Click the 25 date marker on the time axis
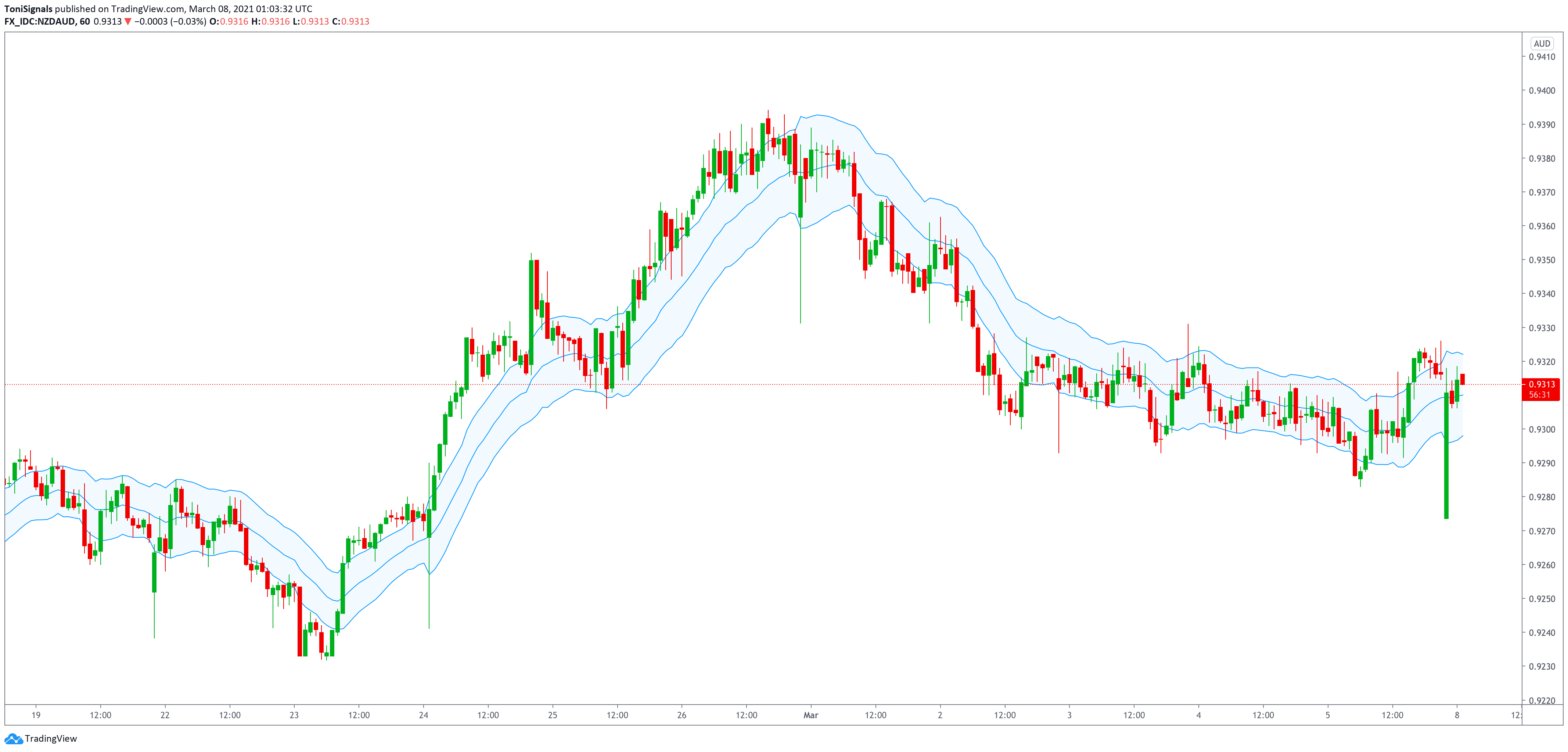Viewport: 1568px width, 752px height. [x=552, y=715]
